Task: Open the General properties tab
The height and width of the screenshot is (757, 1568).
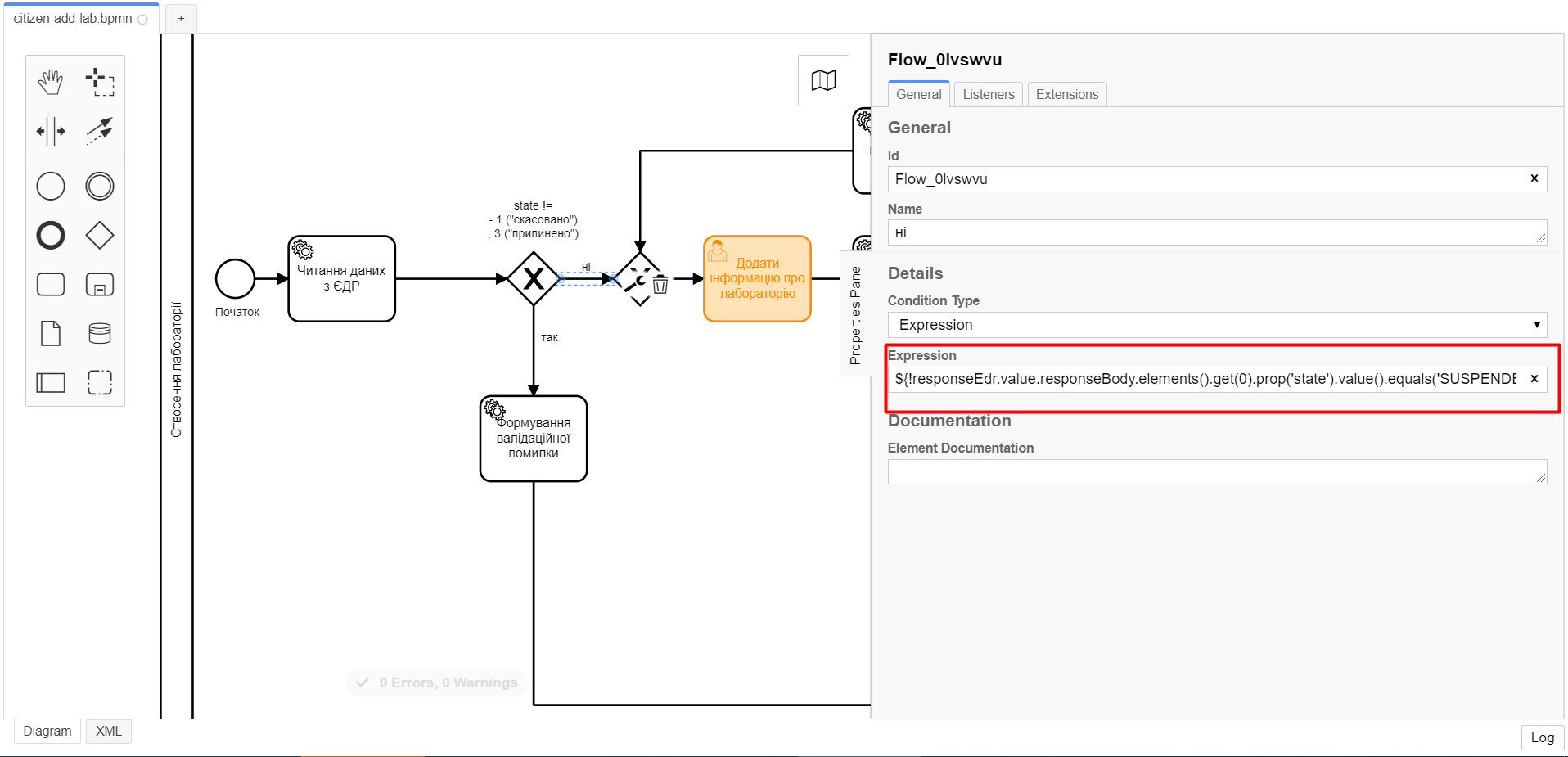Action: pyautogui.click(x=918, y=94)
